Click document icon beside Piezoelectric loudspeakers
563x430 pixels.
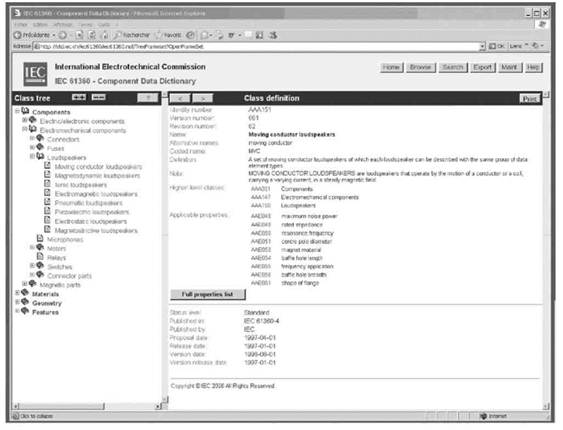point(47,211)
